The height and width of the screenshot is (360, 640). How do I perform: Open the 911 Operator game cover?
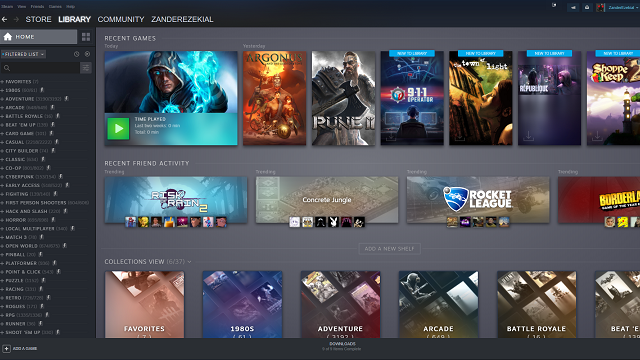click(412, 98)
